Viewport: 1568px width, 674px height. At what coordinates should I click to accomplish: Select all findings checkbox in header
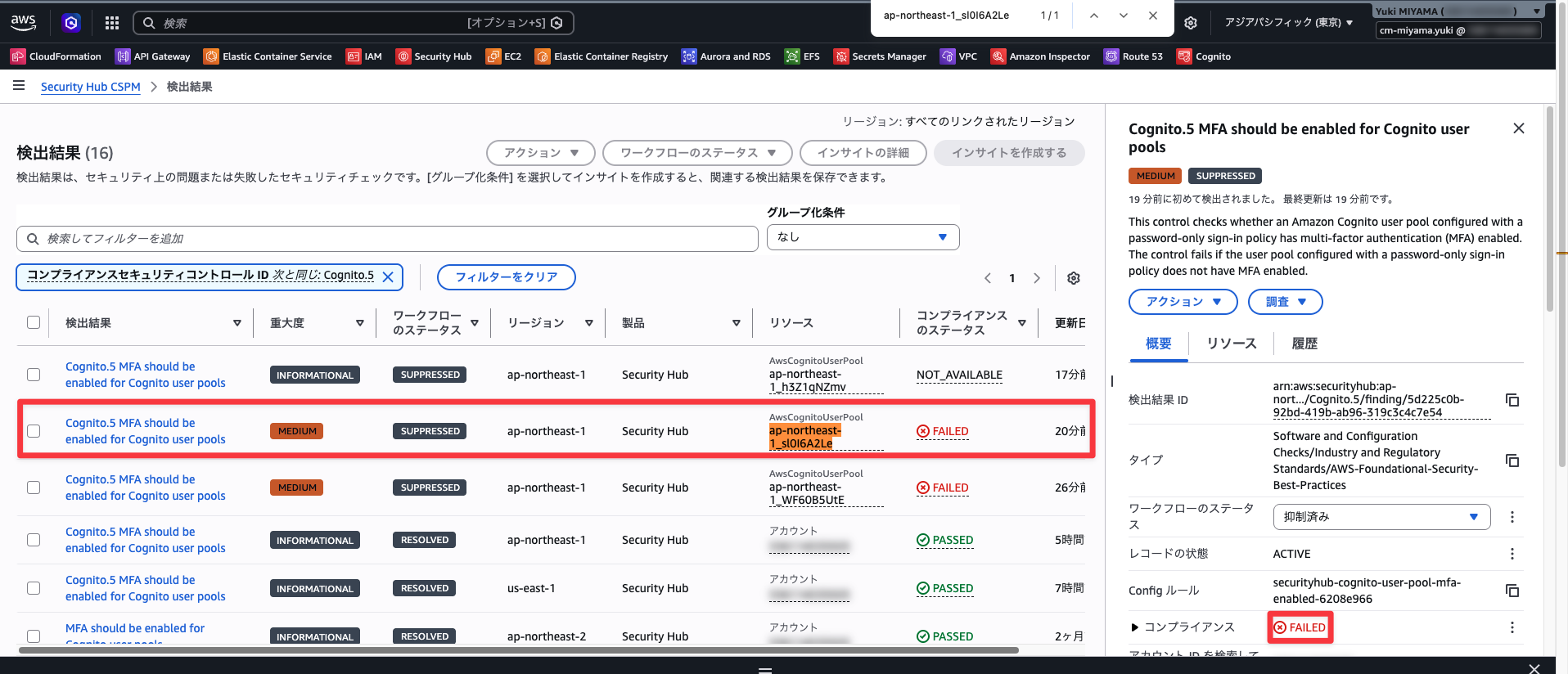[34, 322]
